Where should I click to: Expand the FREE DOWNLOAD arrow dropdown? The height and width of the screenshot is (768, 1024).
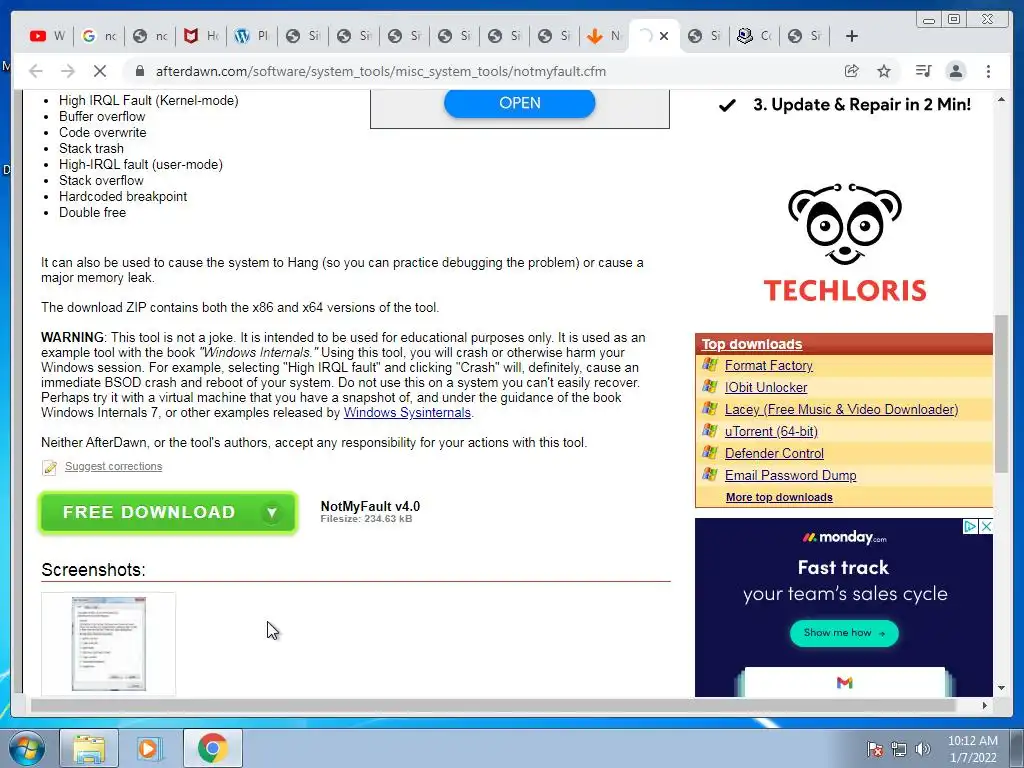pos(272,513)
